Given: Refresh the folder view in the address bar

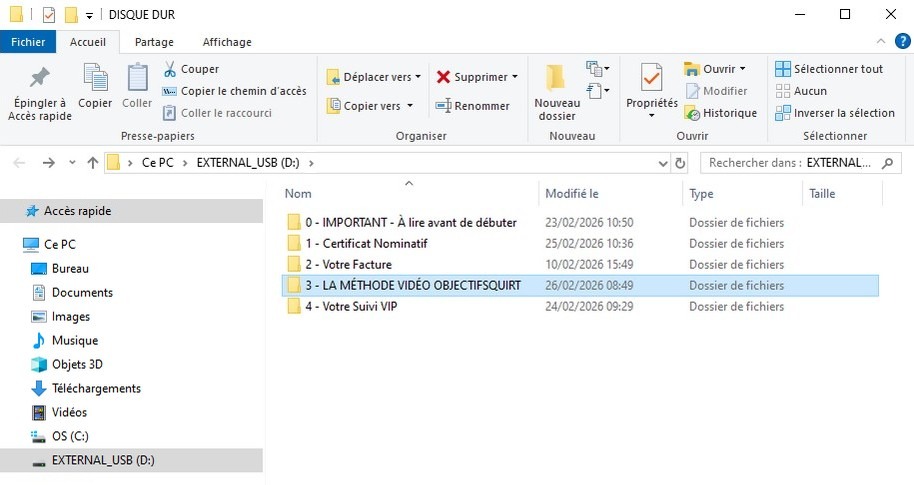Looking at the screenshot, I should coord(681,163).
